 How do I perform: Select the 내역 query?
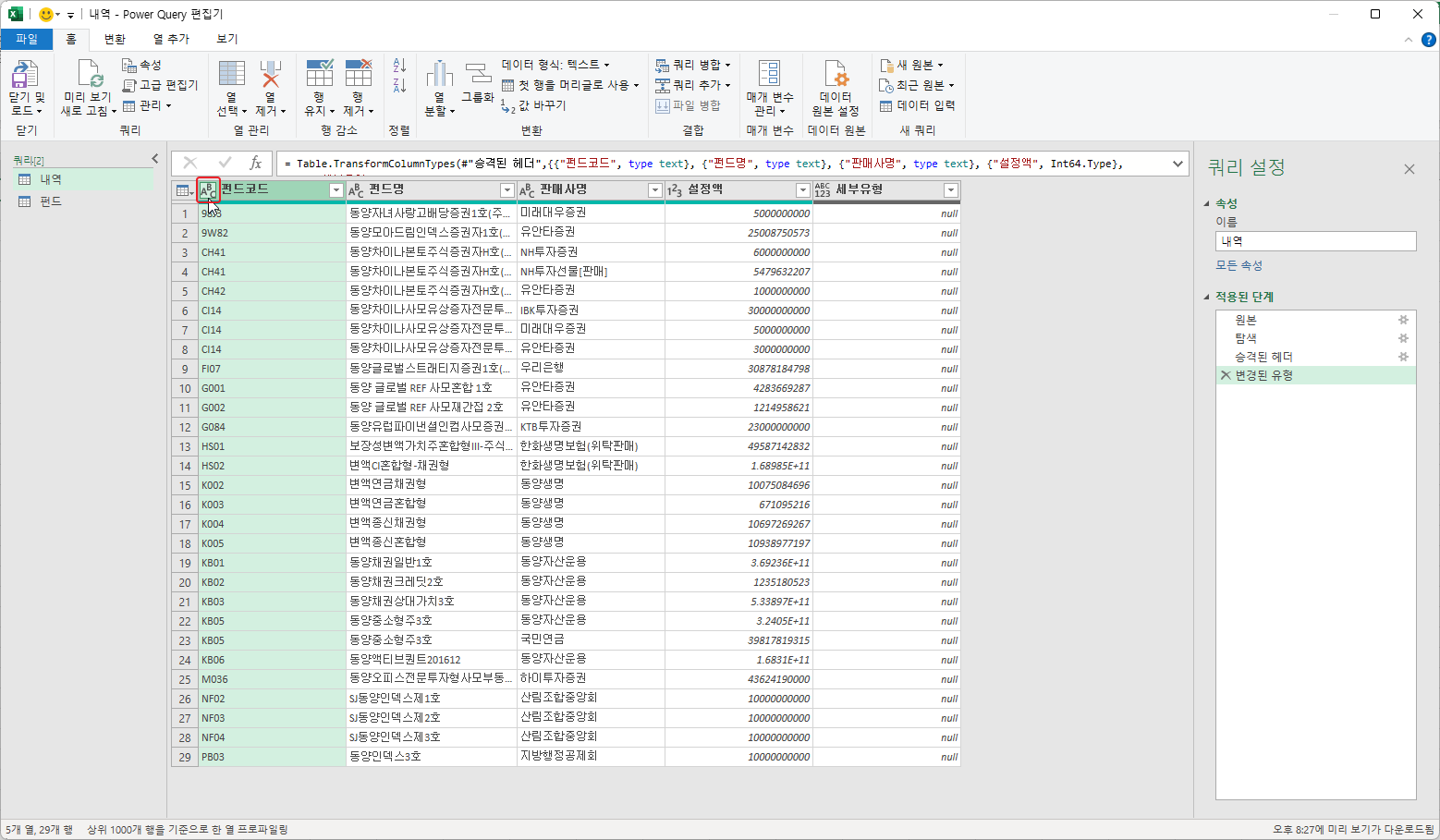[84, 179]
